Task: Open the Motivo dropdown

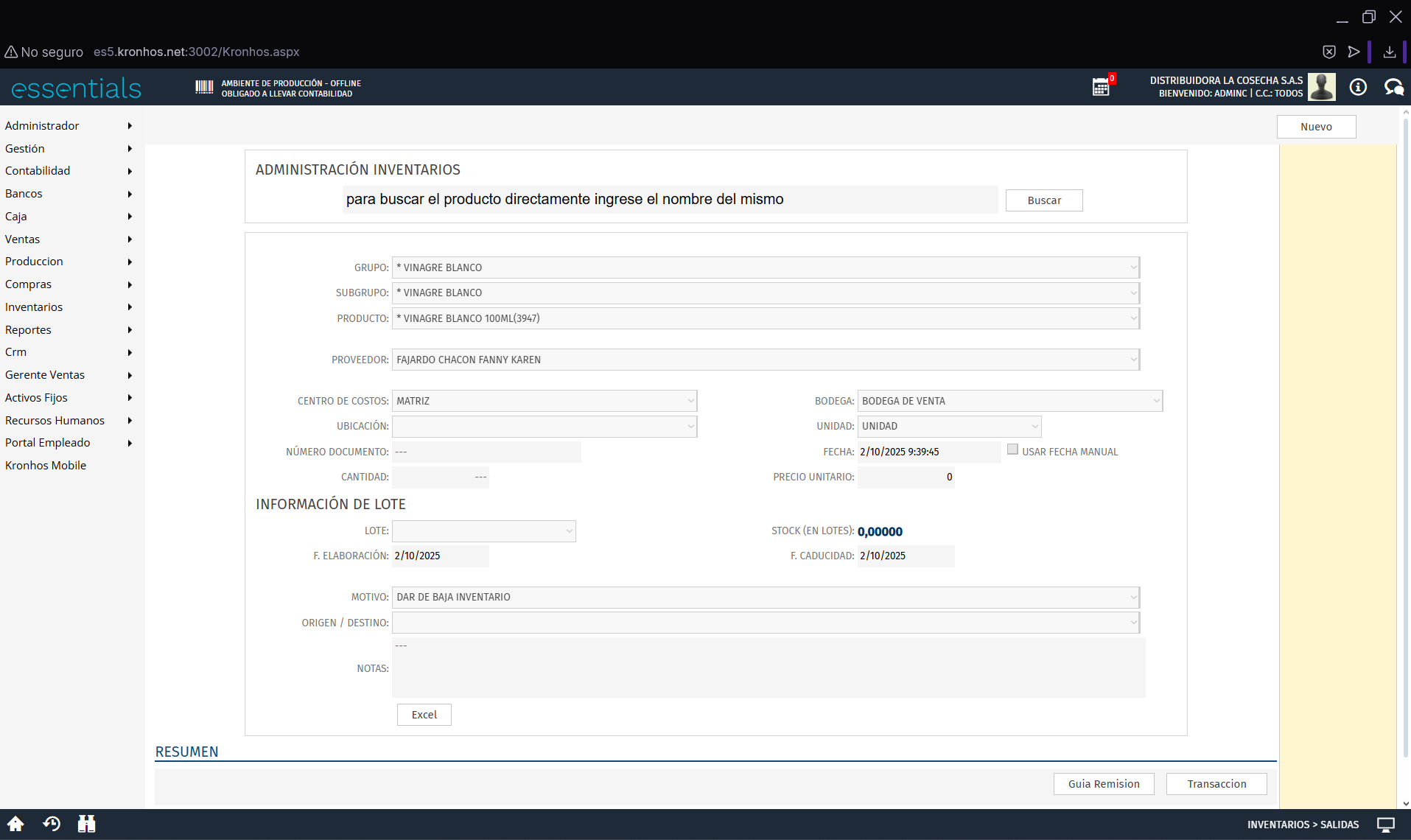Action: (x=766, y=597)
